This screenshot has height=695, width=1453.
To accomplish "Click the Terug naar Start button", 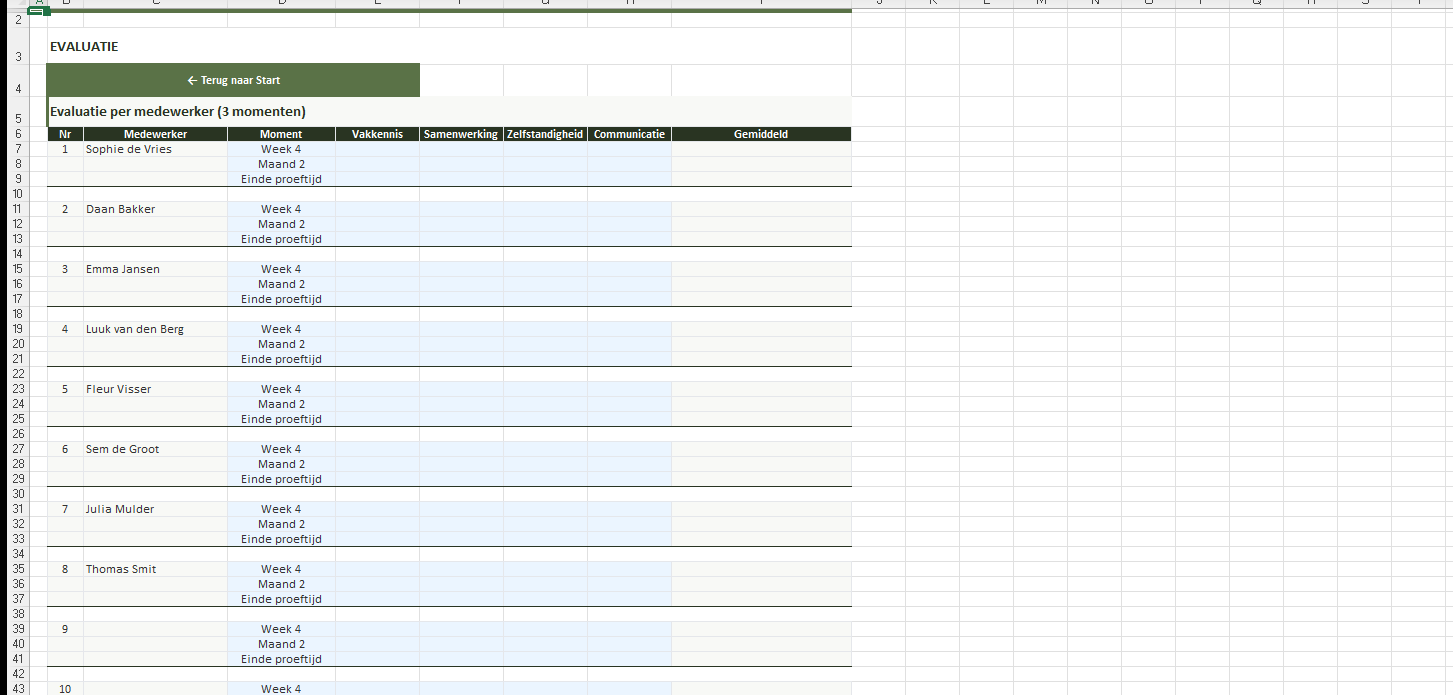I will (233, 80).
